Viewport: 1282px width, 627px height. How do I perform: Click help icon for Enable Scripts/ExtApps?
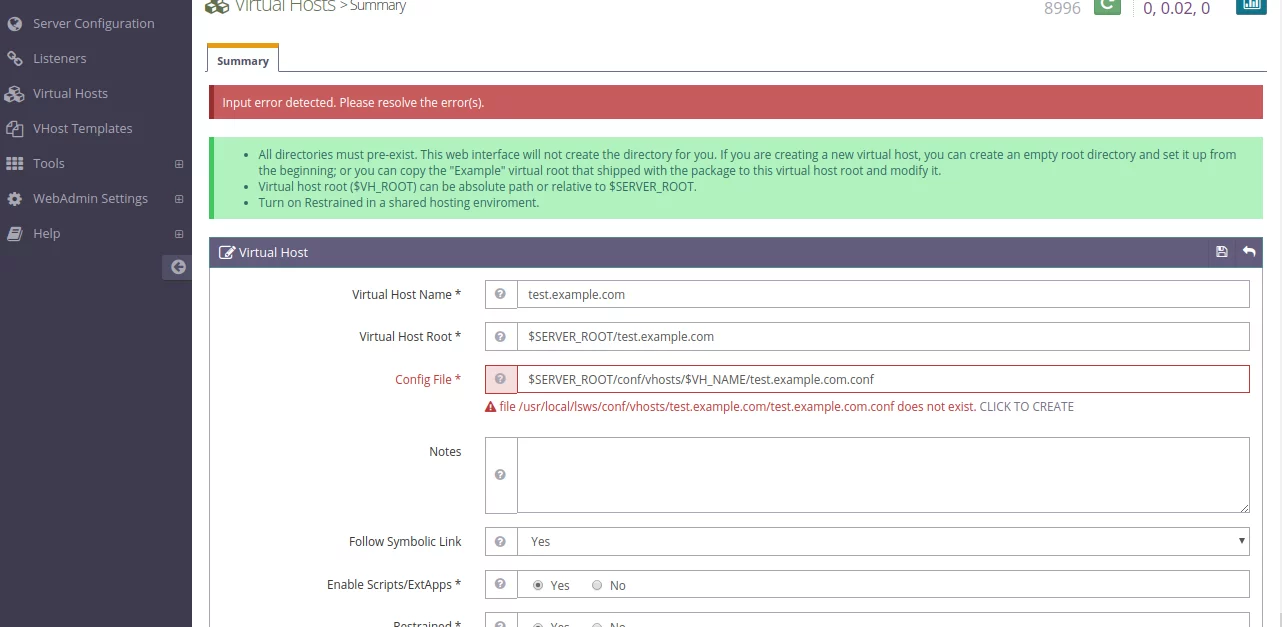[x=501, y=584]
